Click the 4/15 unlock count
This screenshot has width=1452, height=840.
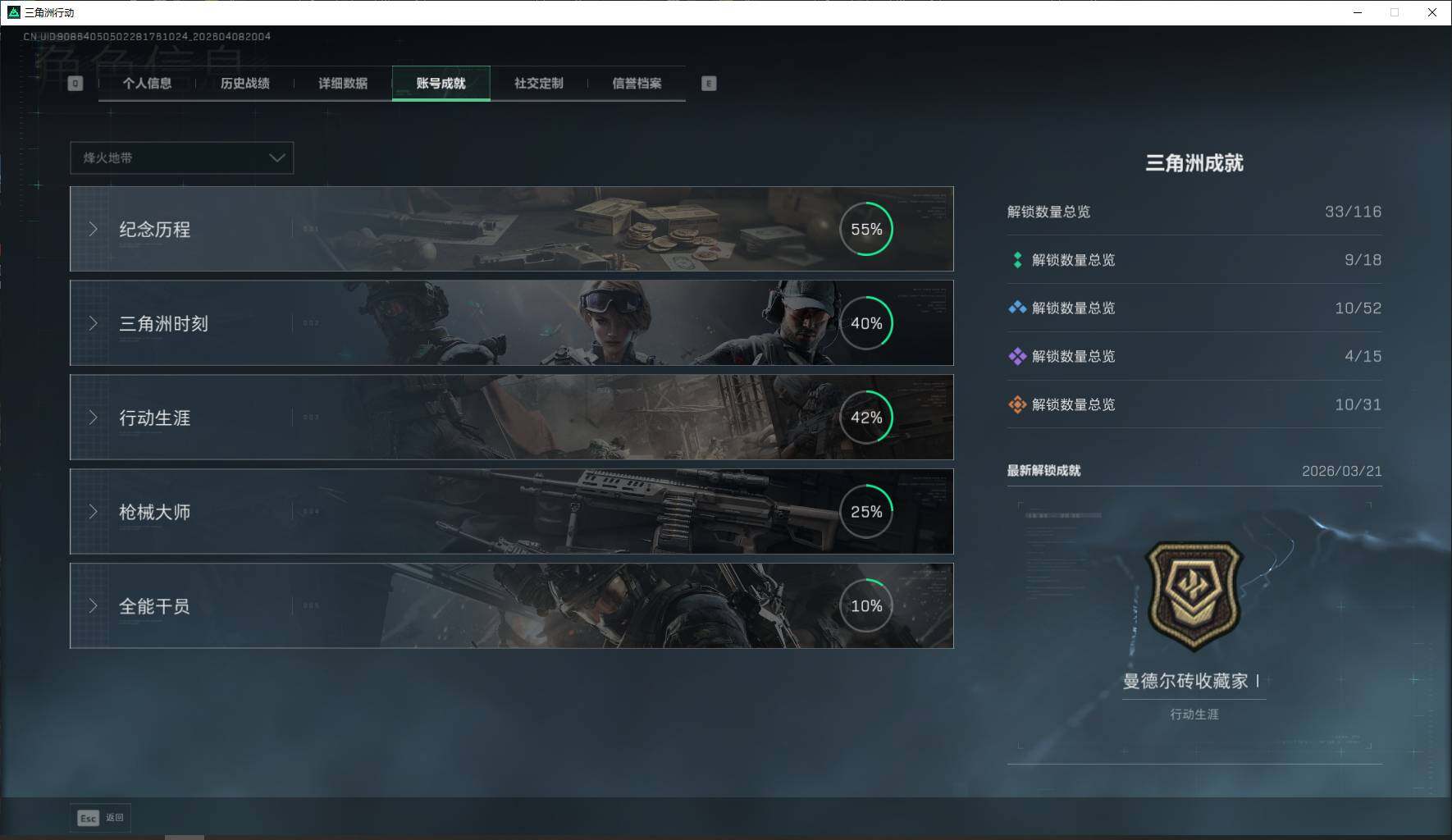1363,356
